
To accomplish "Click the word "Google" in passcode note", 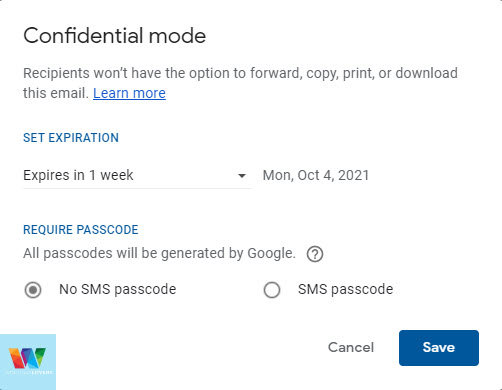I will [271, 254].
